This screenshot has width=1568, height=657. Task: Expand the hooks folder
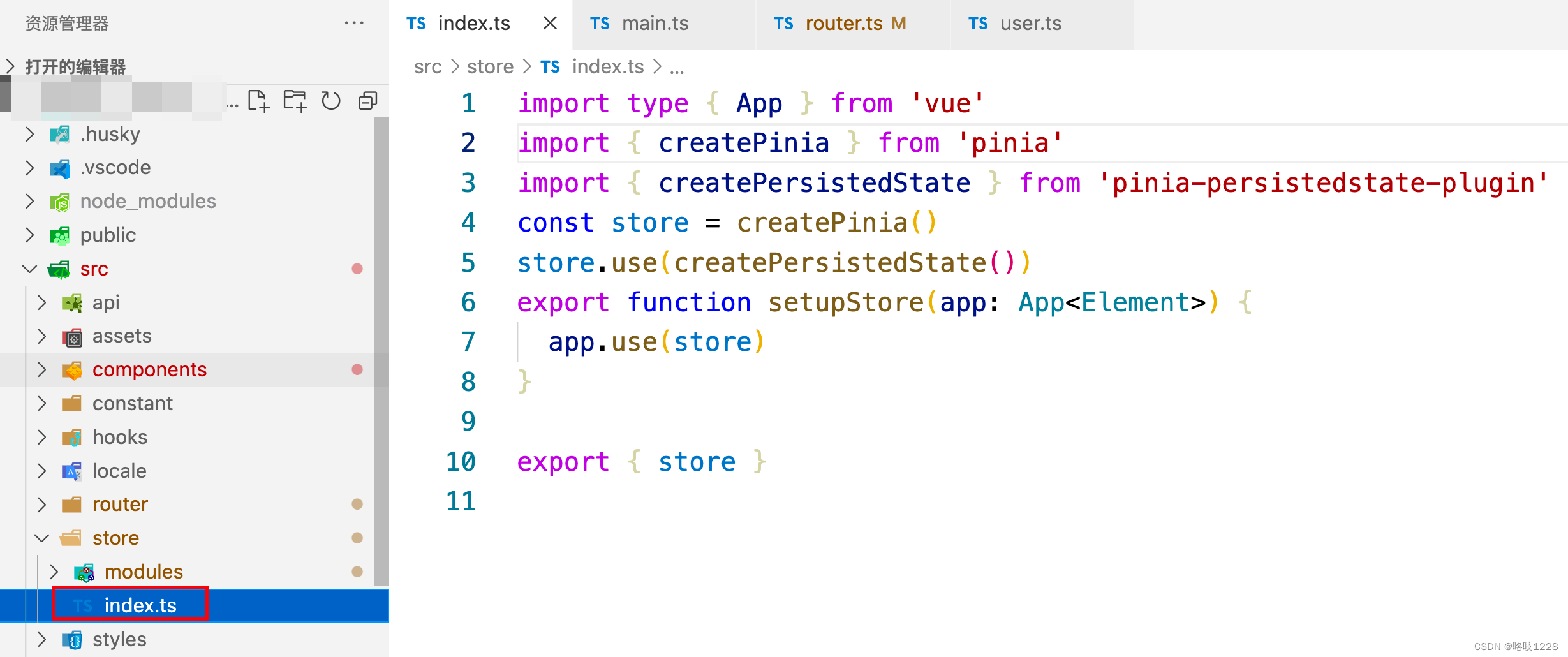point(41,437)
